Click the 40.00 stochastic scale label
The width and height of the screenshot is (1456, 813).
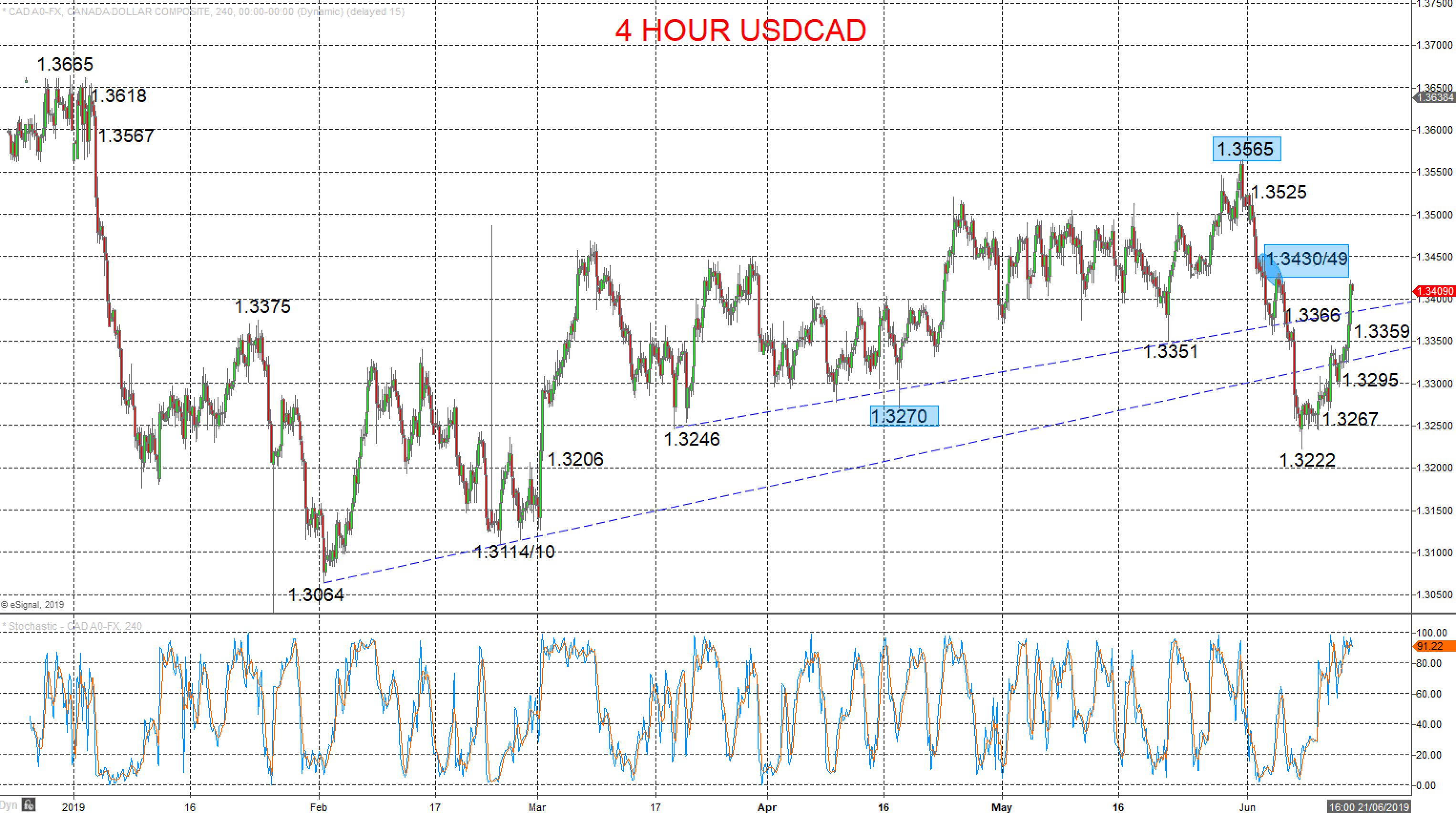pos(1429,724)
